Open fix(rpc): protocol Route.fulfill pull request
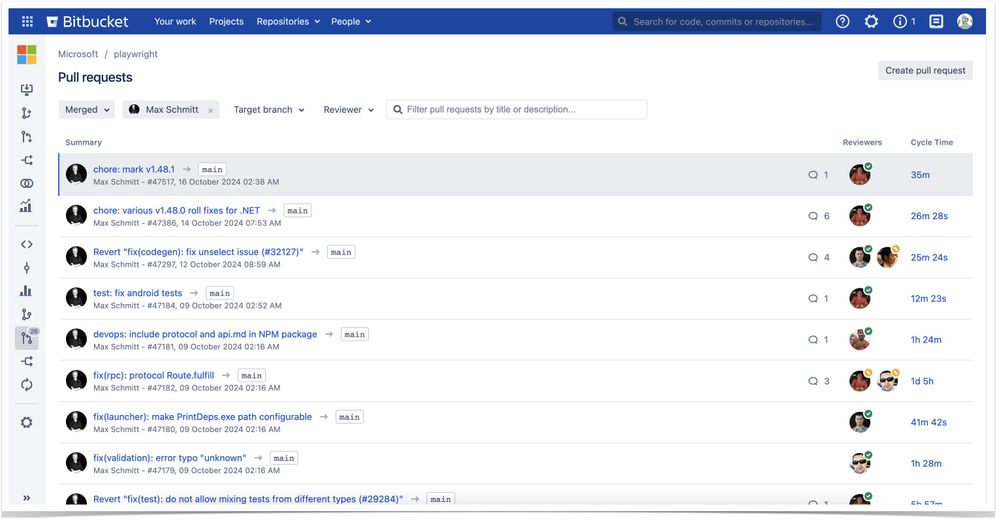 click(154, 375)
